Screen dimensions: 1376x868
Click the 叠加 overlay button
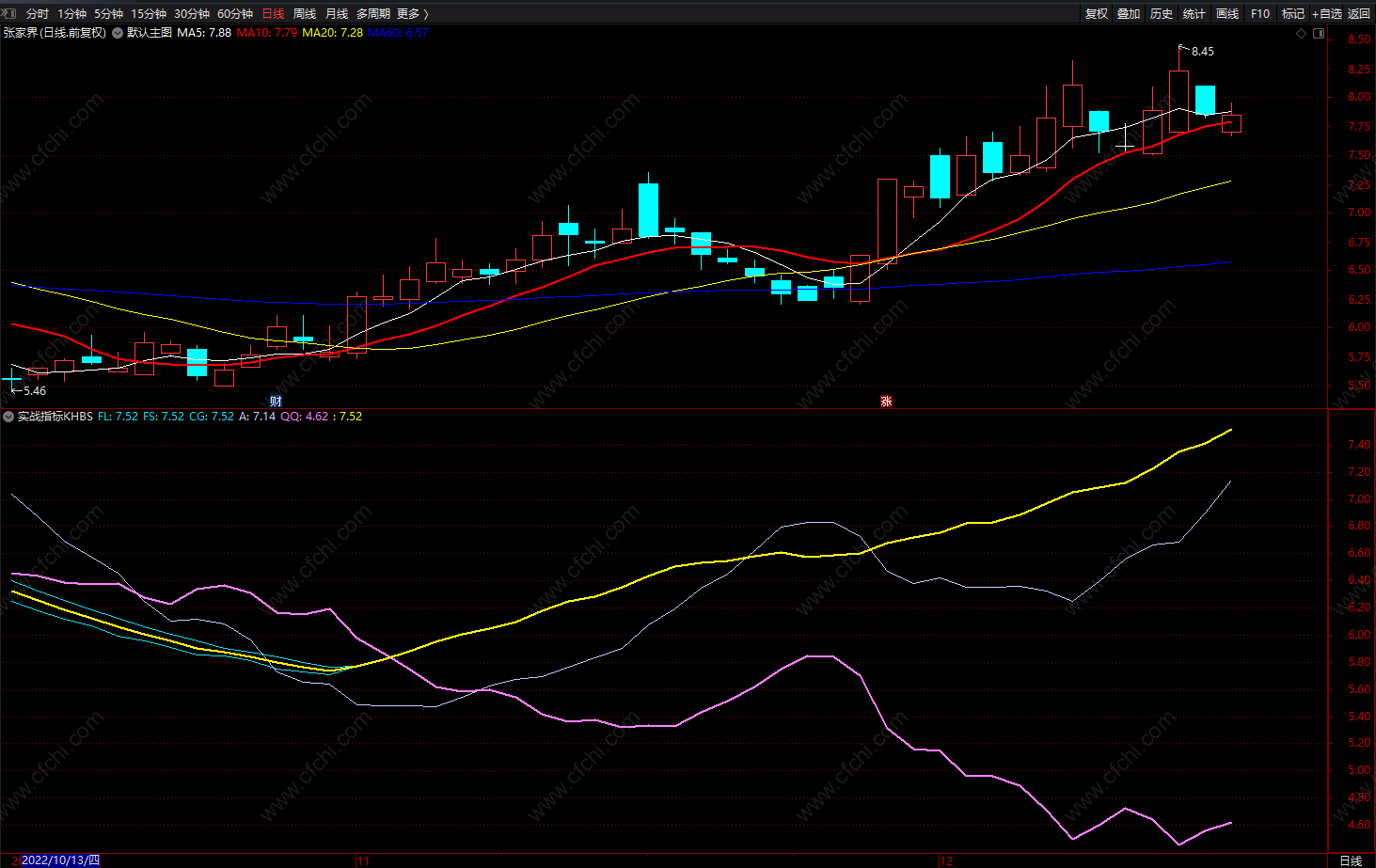tap(1129, 14)
